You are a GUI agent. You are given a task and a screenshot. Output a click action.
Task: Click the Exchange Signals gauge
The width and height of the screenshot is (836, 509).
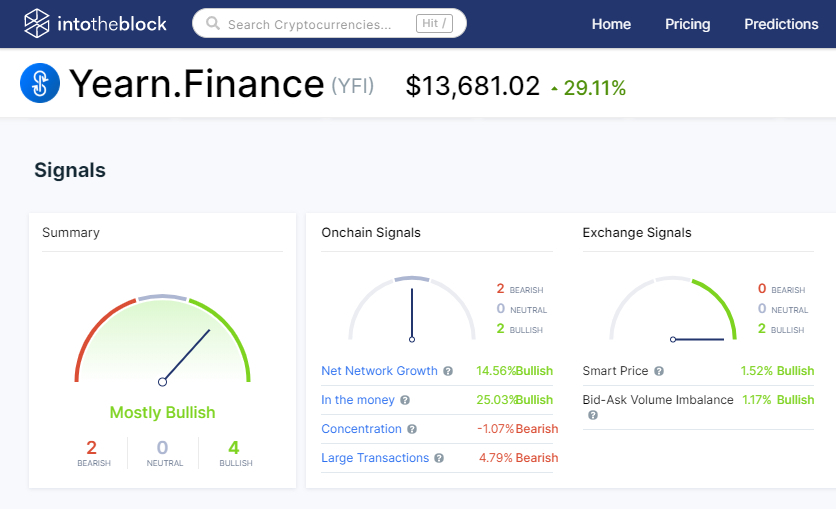673,309
